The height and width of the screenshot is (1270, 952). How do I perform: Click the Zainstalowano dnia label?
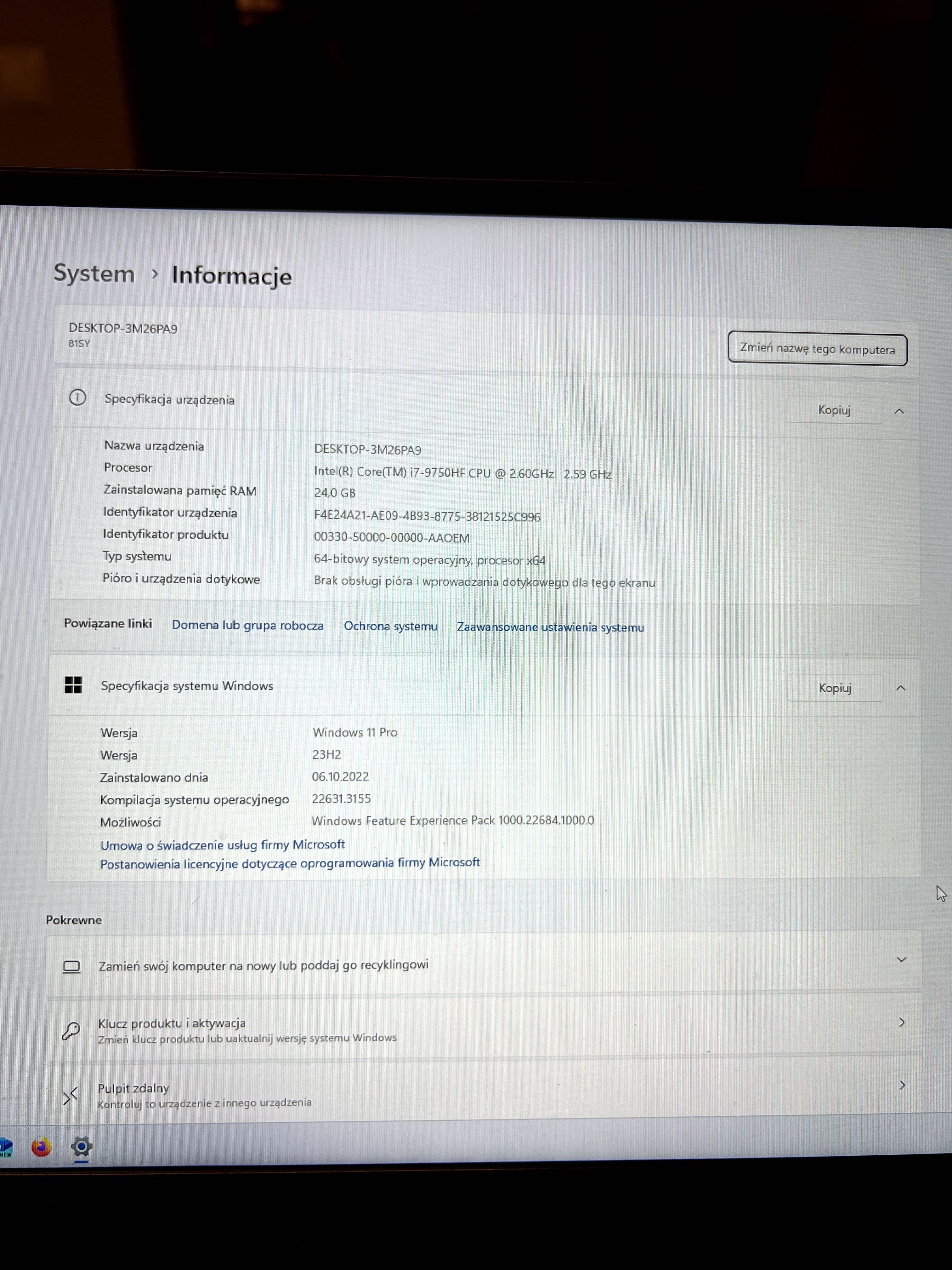coord(154,777)
